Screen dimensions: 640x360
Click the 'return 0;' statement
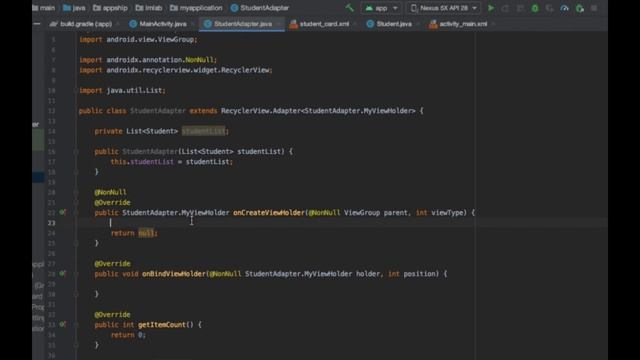(x=128, y=335)
